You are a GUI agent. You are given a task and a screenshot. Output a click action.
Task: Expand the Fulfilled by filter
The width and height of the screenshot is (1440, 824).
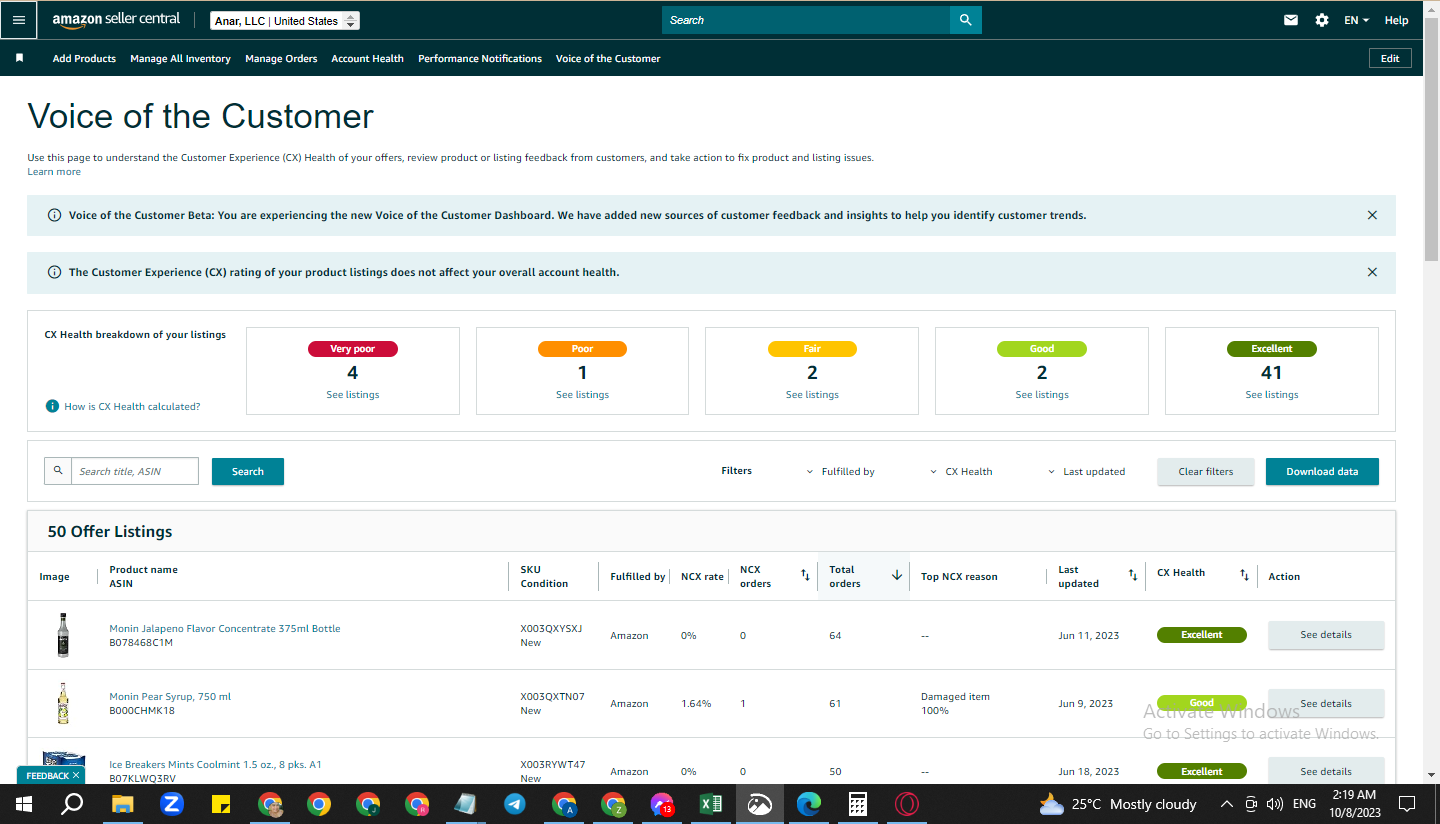pyautogui.click(x=840, y=471)
